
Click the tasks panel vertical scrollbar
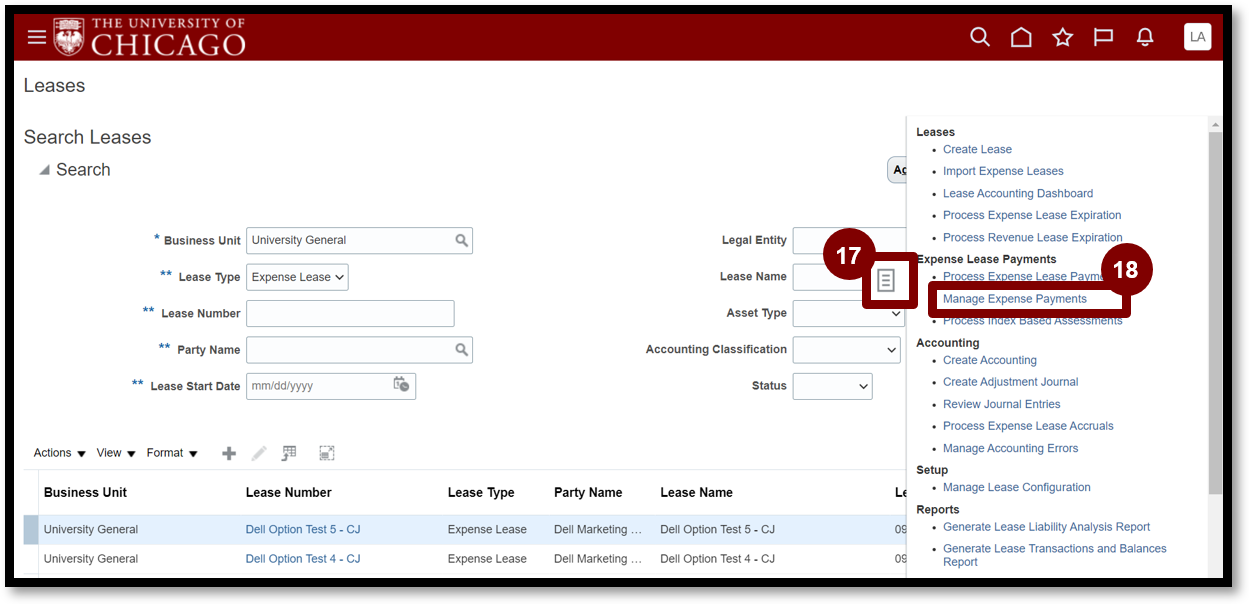pos(1215,313)
